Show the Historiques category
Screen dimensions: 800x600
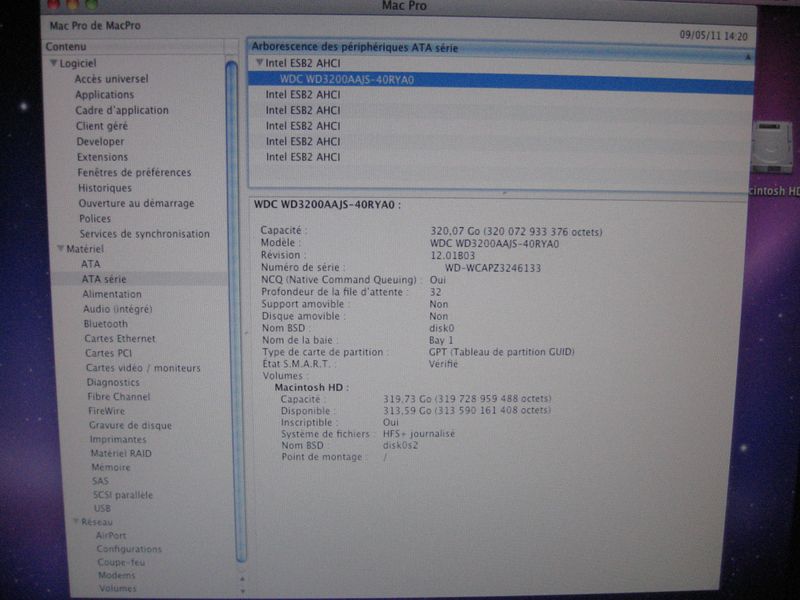[105, 188]
